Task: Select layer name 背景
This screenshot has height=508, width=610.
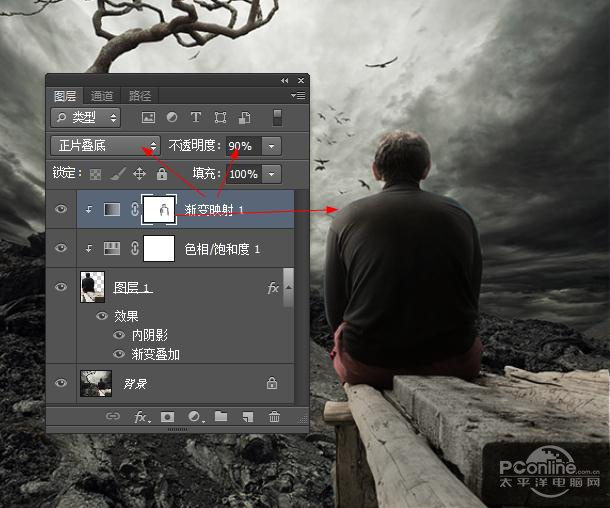Action: click(x=135, y=384)
